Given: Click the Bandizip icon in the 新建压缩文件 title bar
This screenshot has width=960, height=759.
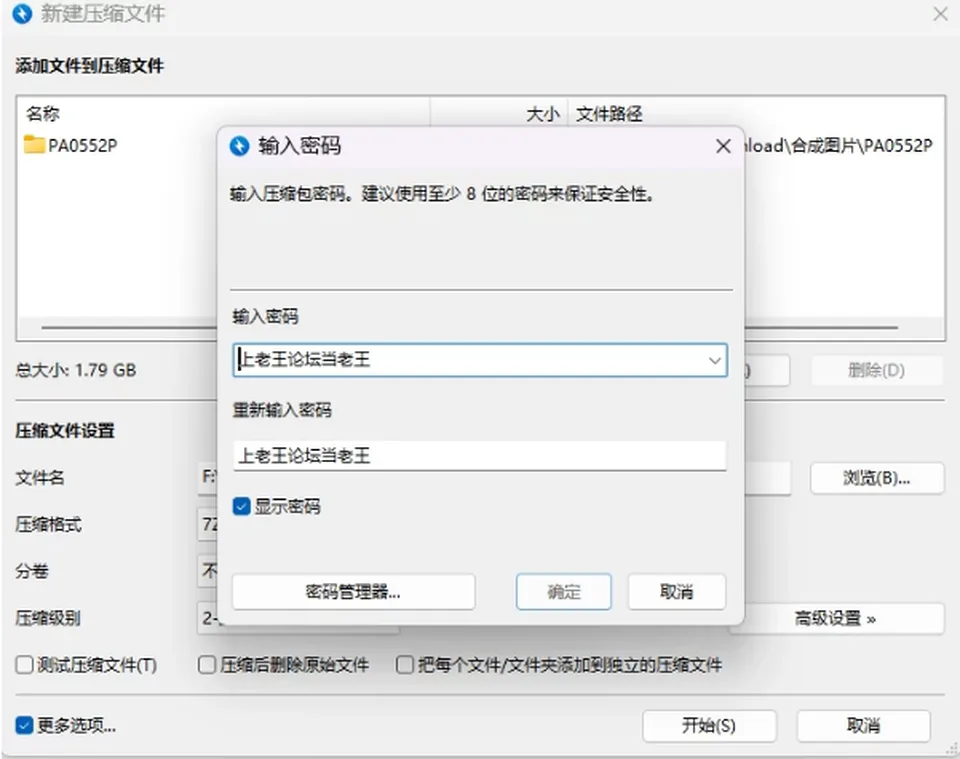Looking at the screenshot, I should pyautogui.click(x=22, y=13).
